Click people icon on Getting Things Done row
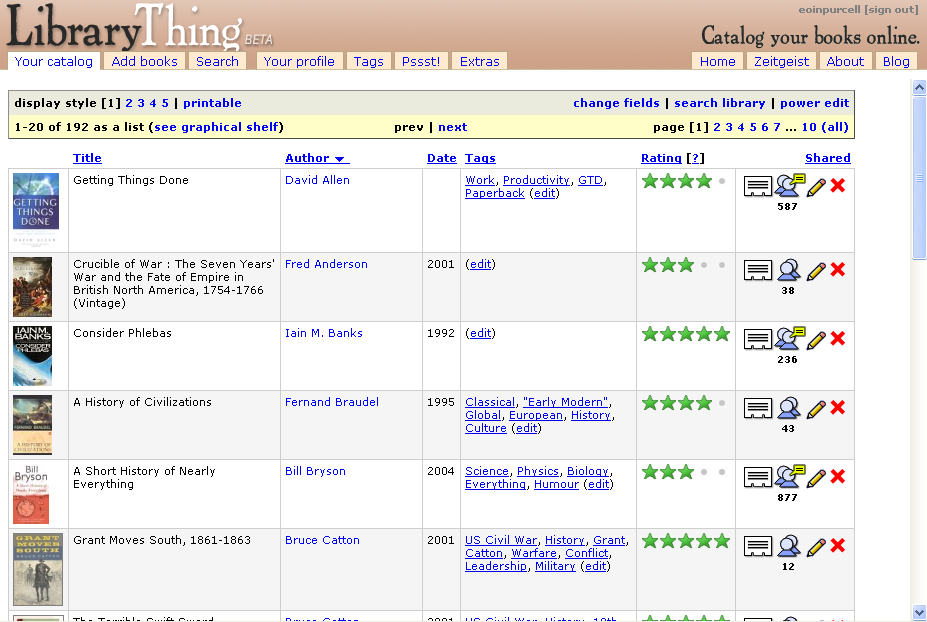This screenshot has height=622, width=927. tap(790, 186)
